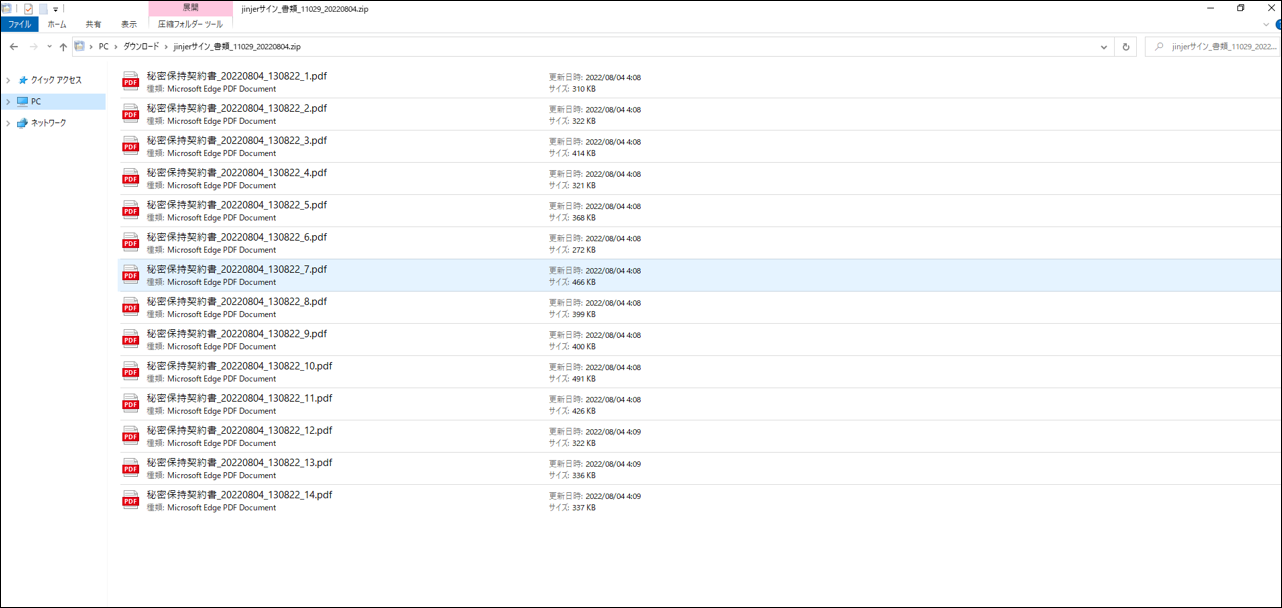The width and height of the screenshot is (1282, 608).
Task: Click the properties icon in quick access toolbar
Action: (28, 8)
